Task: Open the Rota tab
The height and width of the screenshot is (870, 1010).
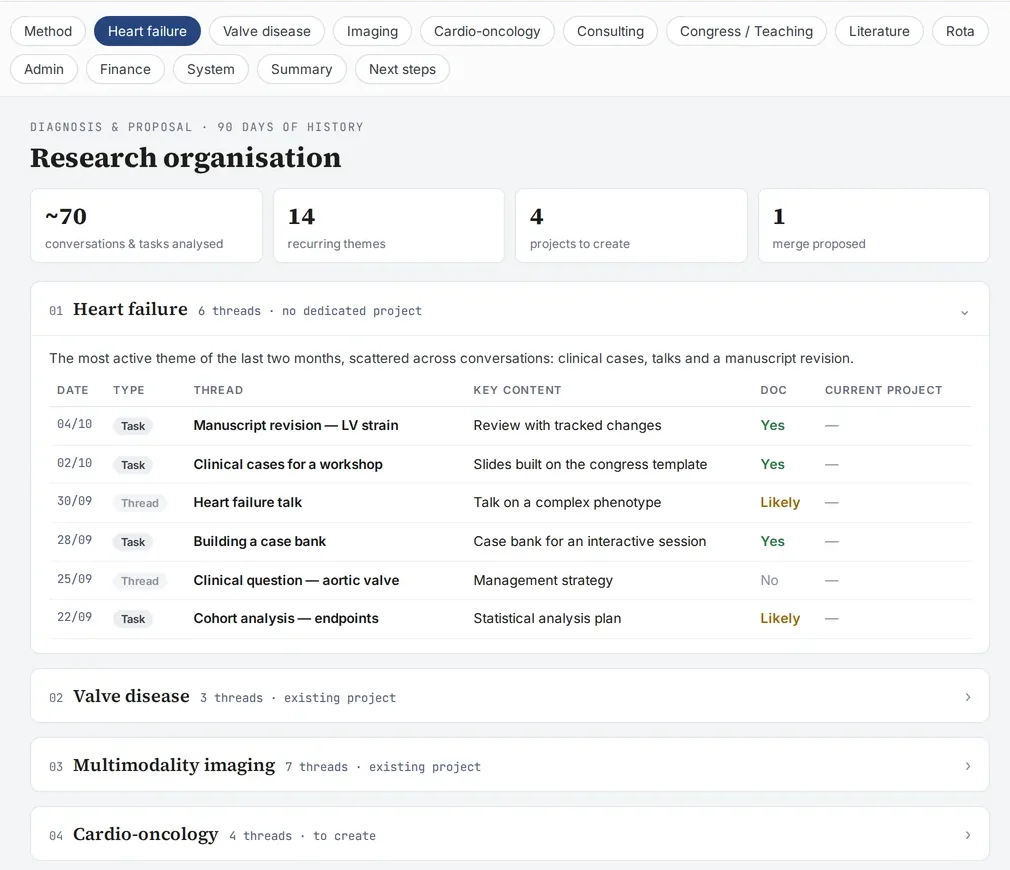Action: (960, 31)
